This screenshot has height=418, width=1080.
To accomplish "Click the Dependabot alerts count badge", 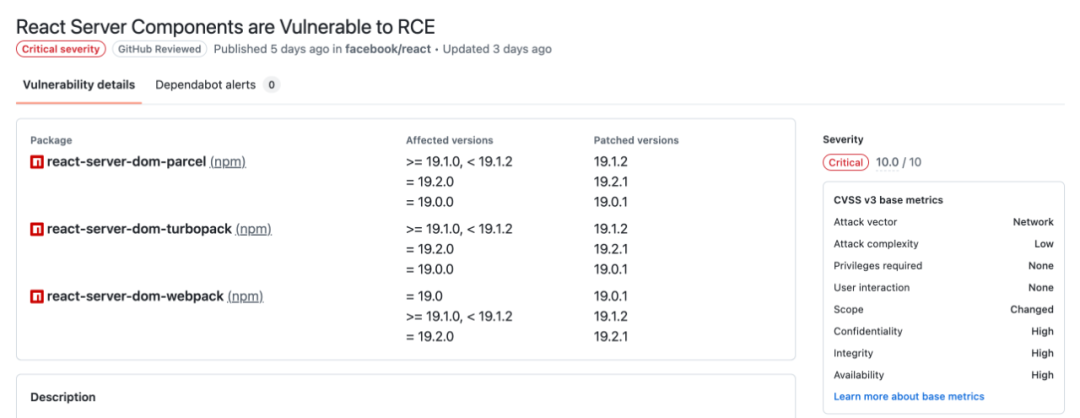I will 271,85.
